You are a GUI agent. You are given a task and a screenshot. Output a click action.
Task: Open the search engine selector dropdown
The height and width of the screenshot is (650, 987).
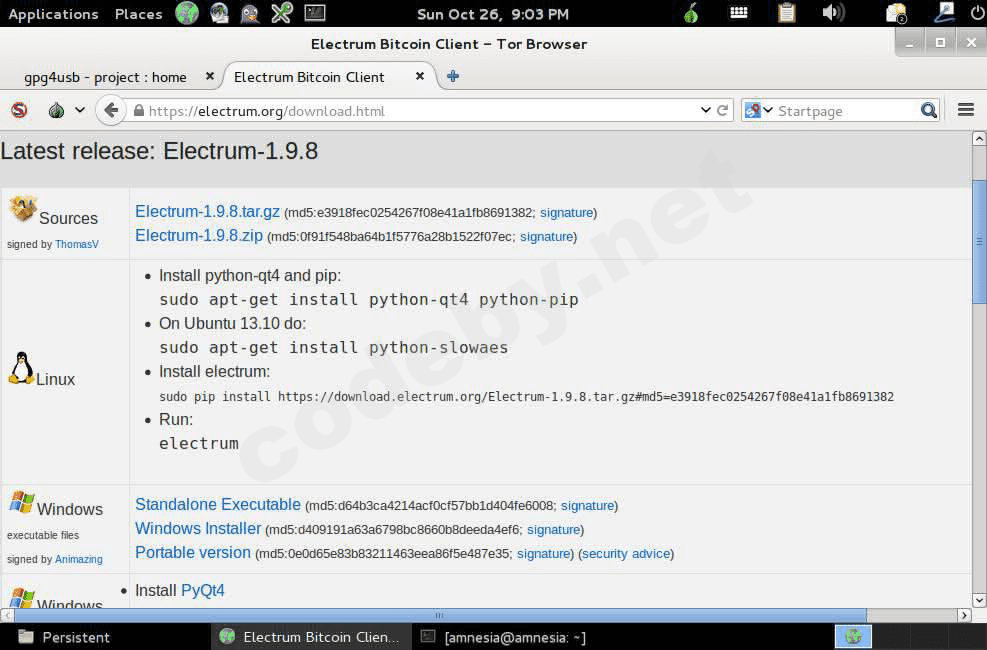tap(759, 111)
